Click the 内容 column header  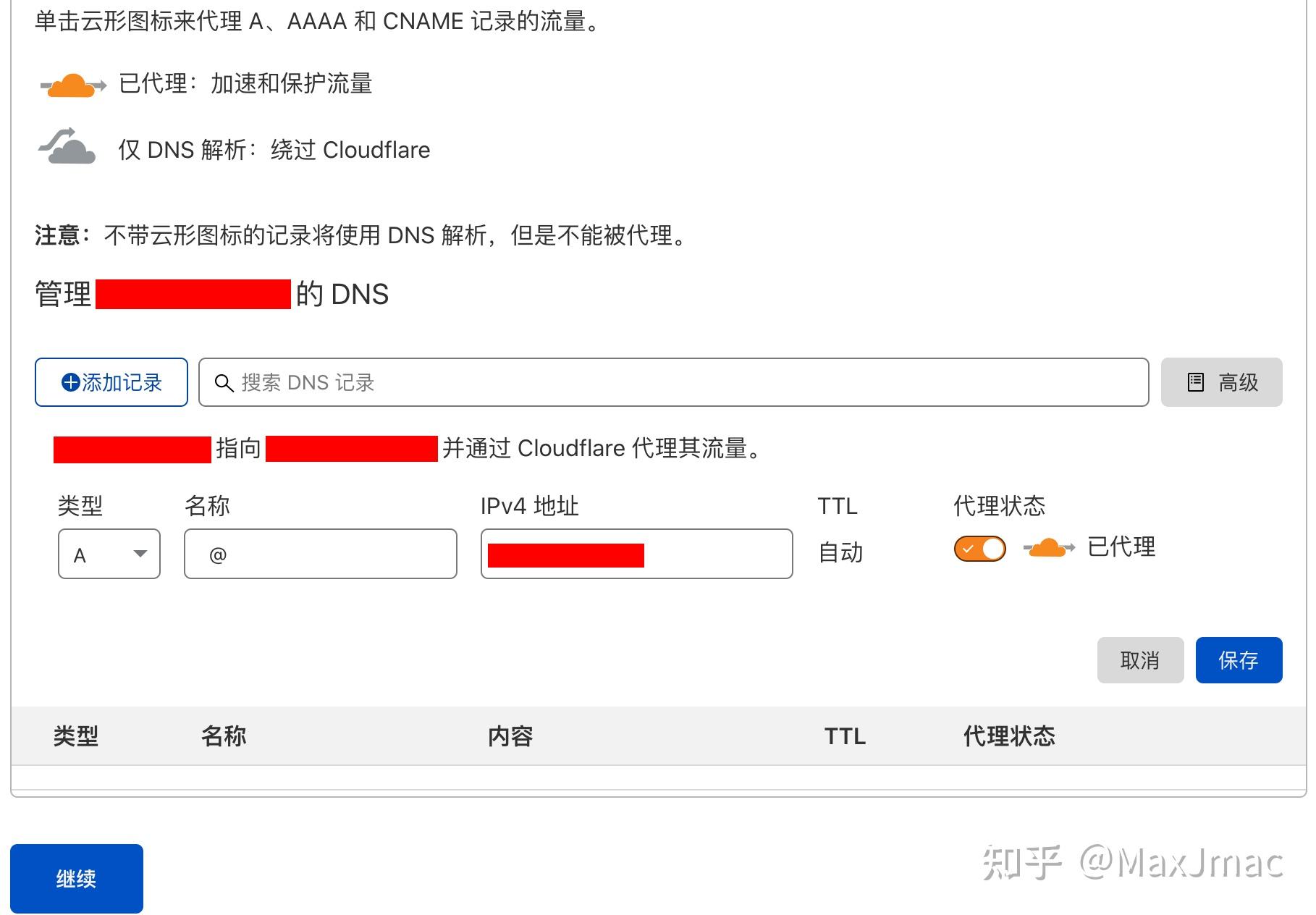[x=510, y=736]
